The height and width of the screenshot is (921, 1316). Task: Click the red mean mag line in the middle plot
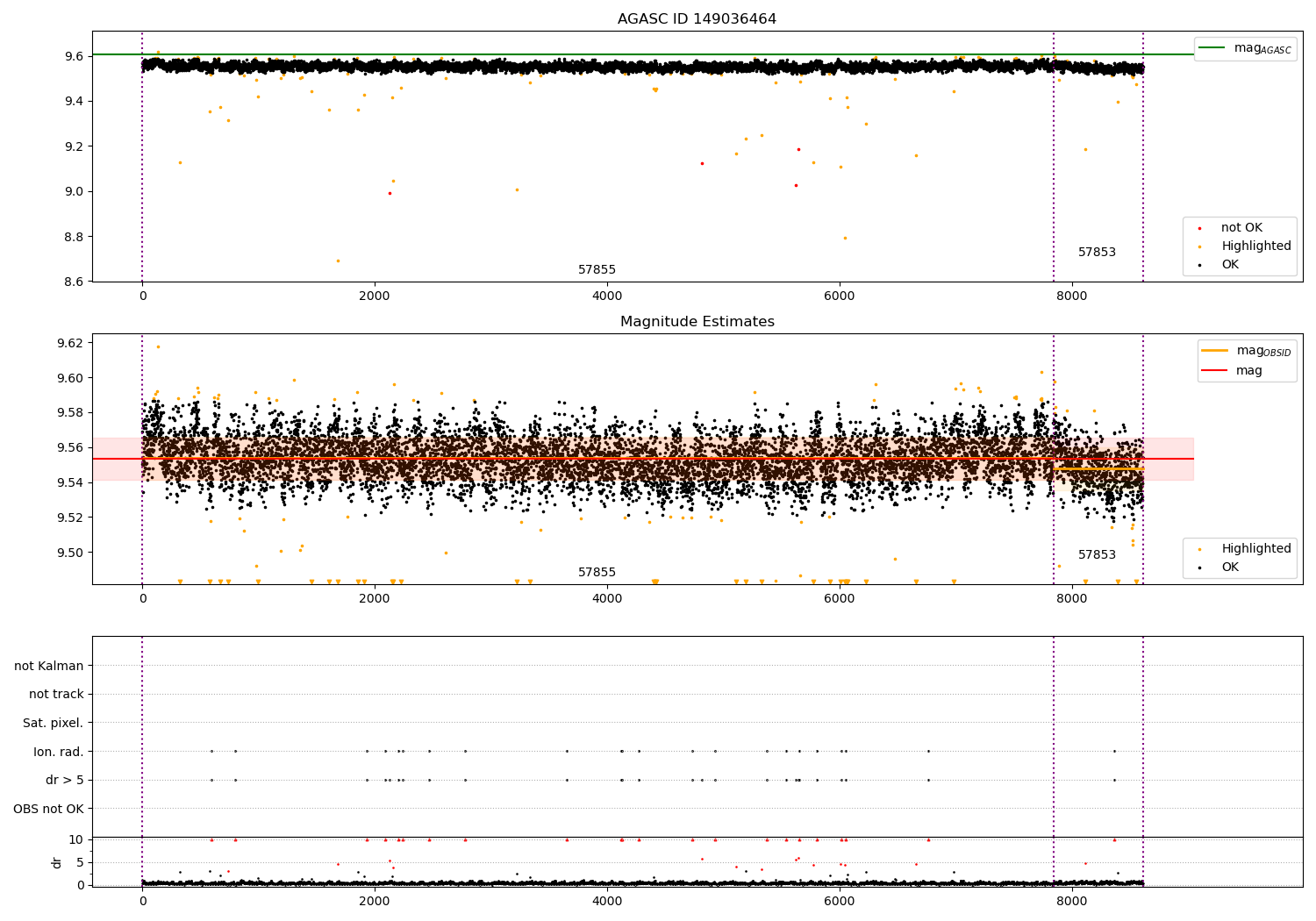tap(642, 459)
